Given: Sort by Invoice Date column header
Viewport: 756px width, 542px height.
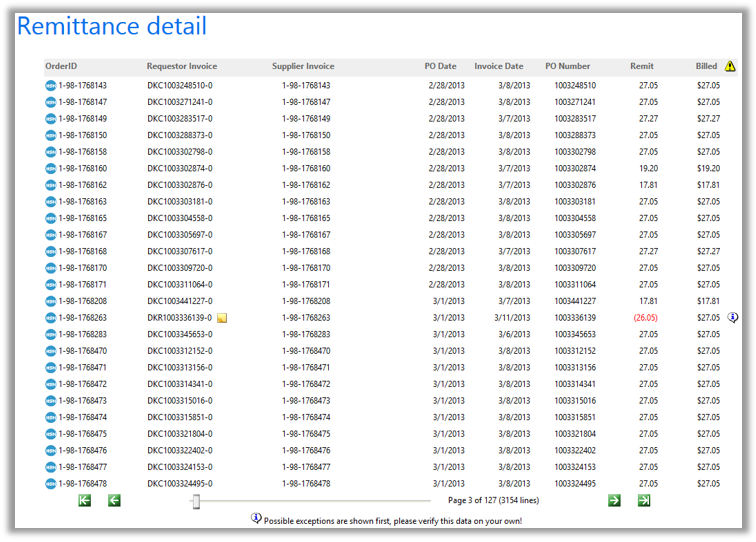Looking at the screenshot, I should 499,66.
